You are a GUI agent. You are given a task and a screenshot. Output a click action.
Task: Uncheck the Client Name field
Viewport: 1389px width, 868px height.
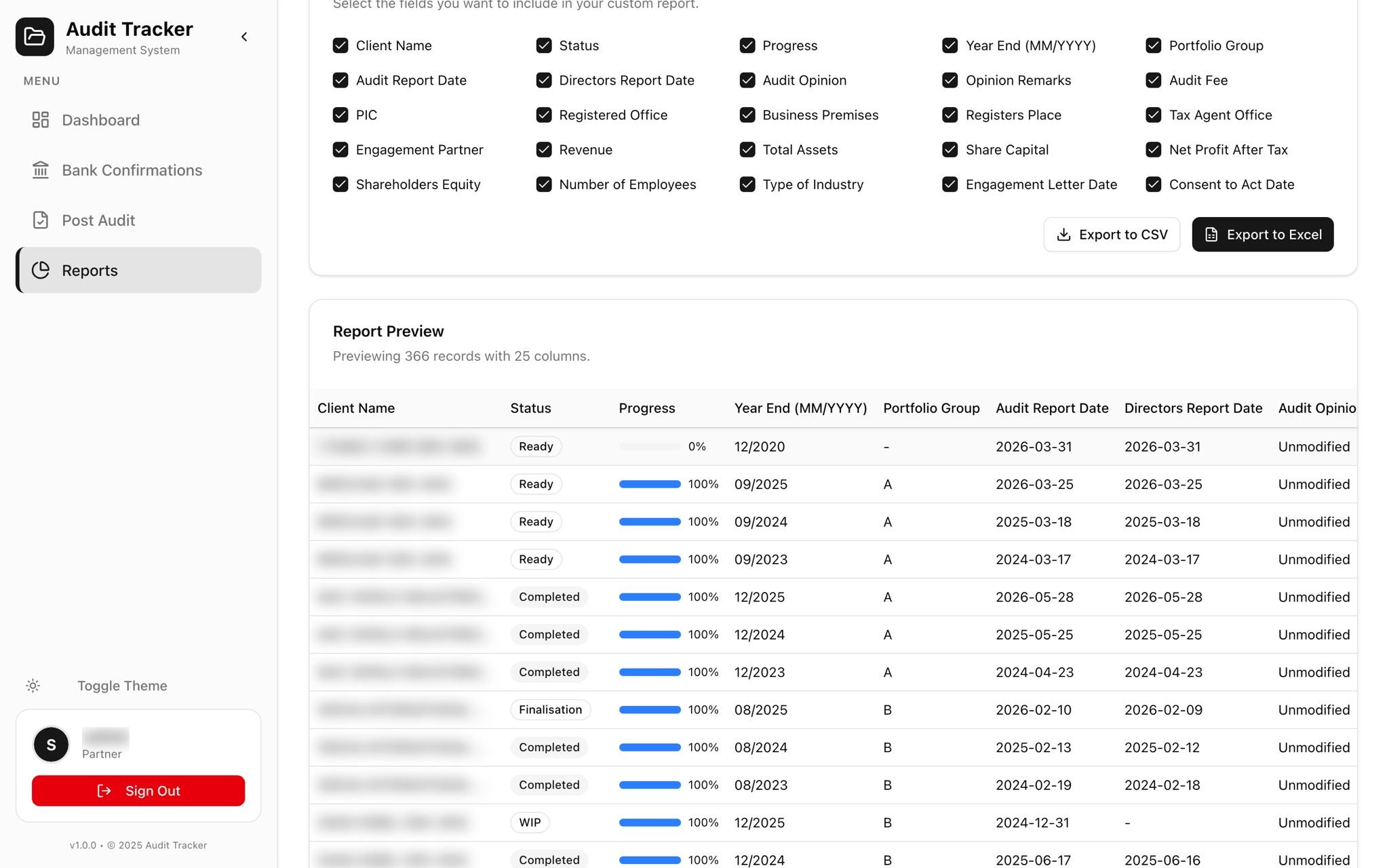click(x=340, y=45)
